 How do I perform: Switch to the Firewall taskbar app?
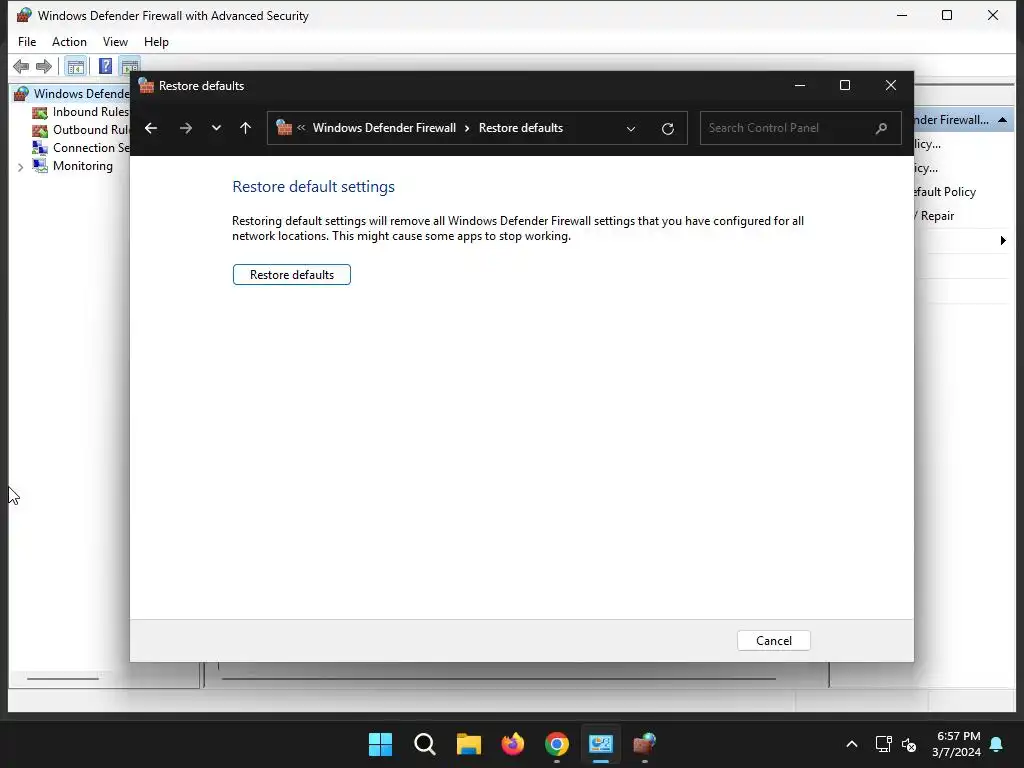click(x=645, y=744)
